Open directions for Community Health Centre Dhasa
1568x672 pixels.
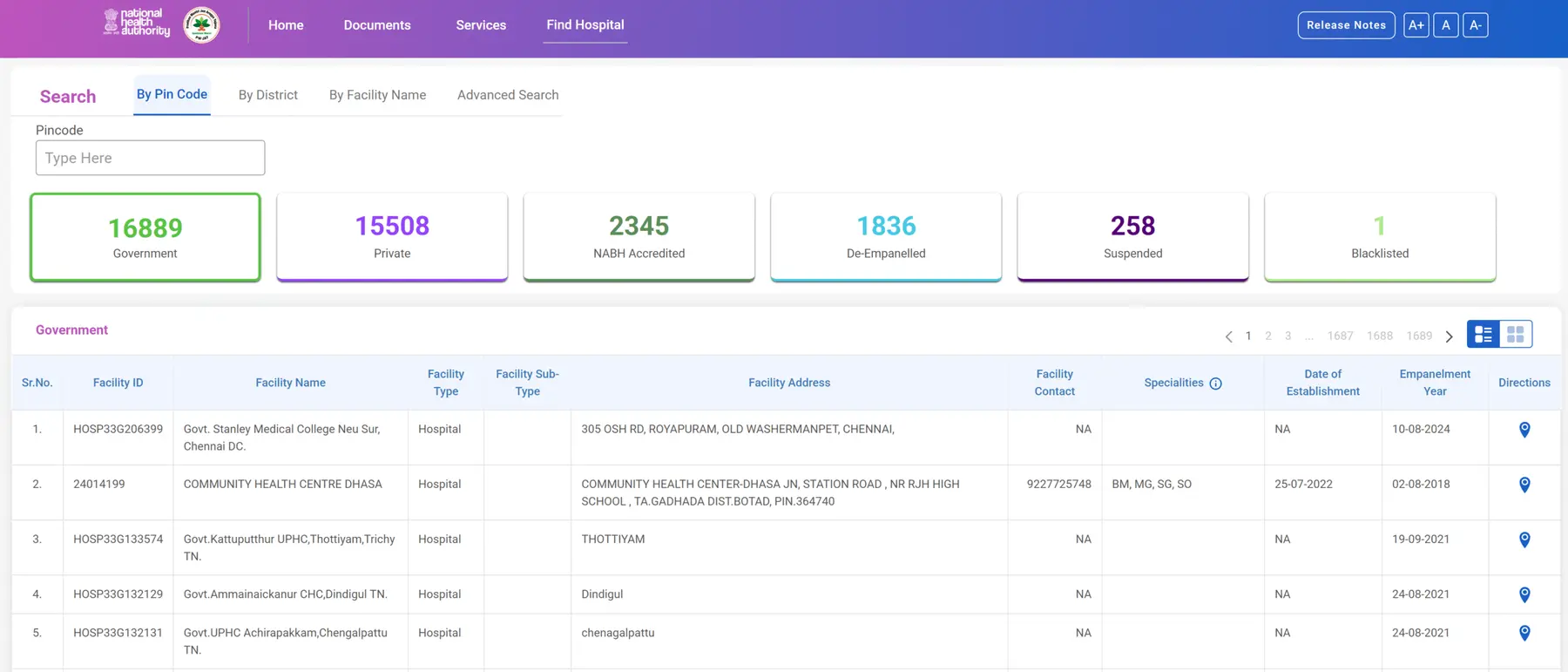click(x=1524, y=485)
